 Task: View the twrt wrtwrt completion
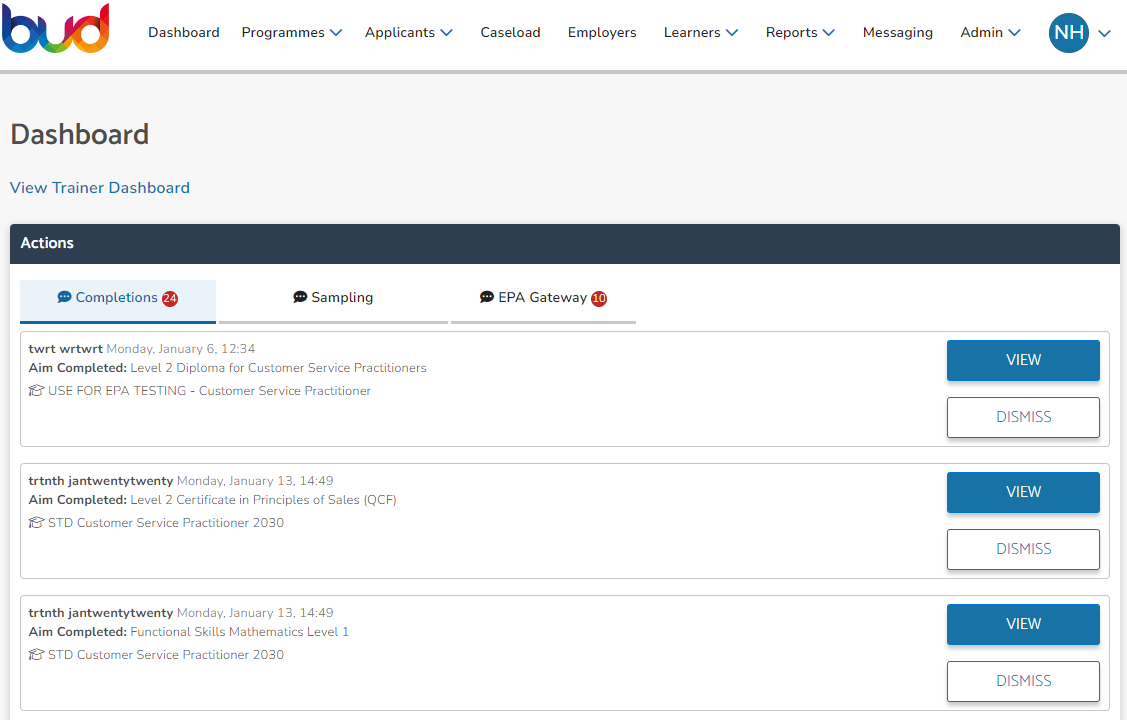click(x=1023, y=360)
